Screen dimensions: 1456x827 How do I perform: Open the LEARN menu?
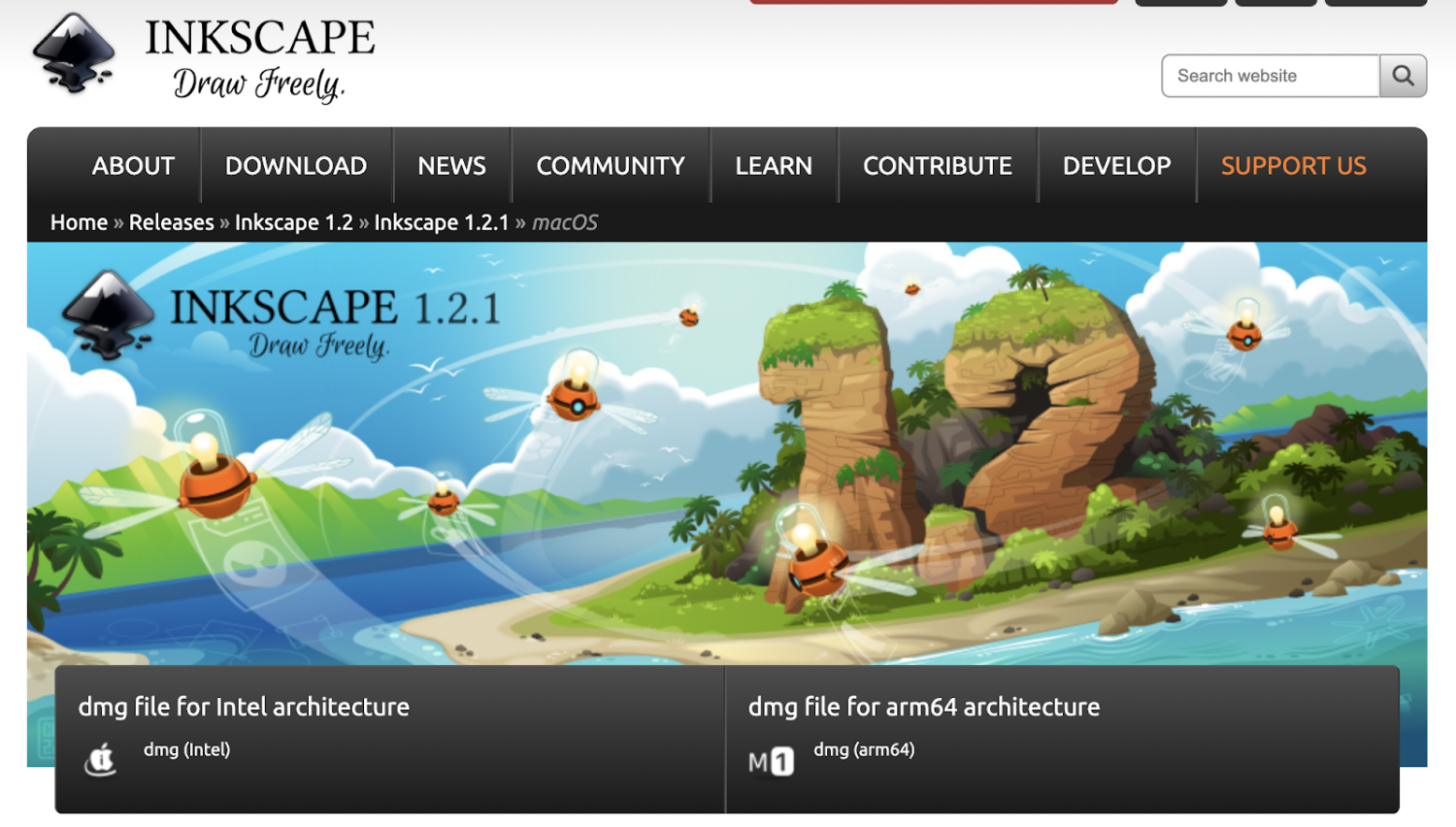(774, 165)
